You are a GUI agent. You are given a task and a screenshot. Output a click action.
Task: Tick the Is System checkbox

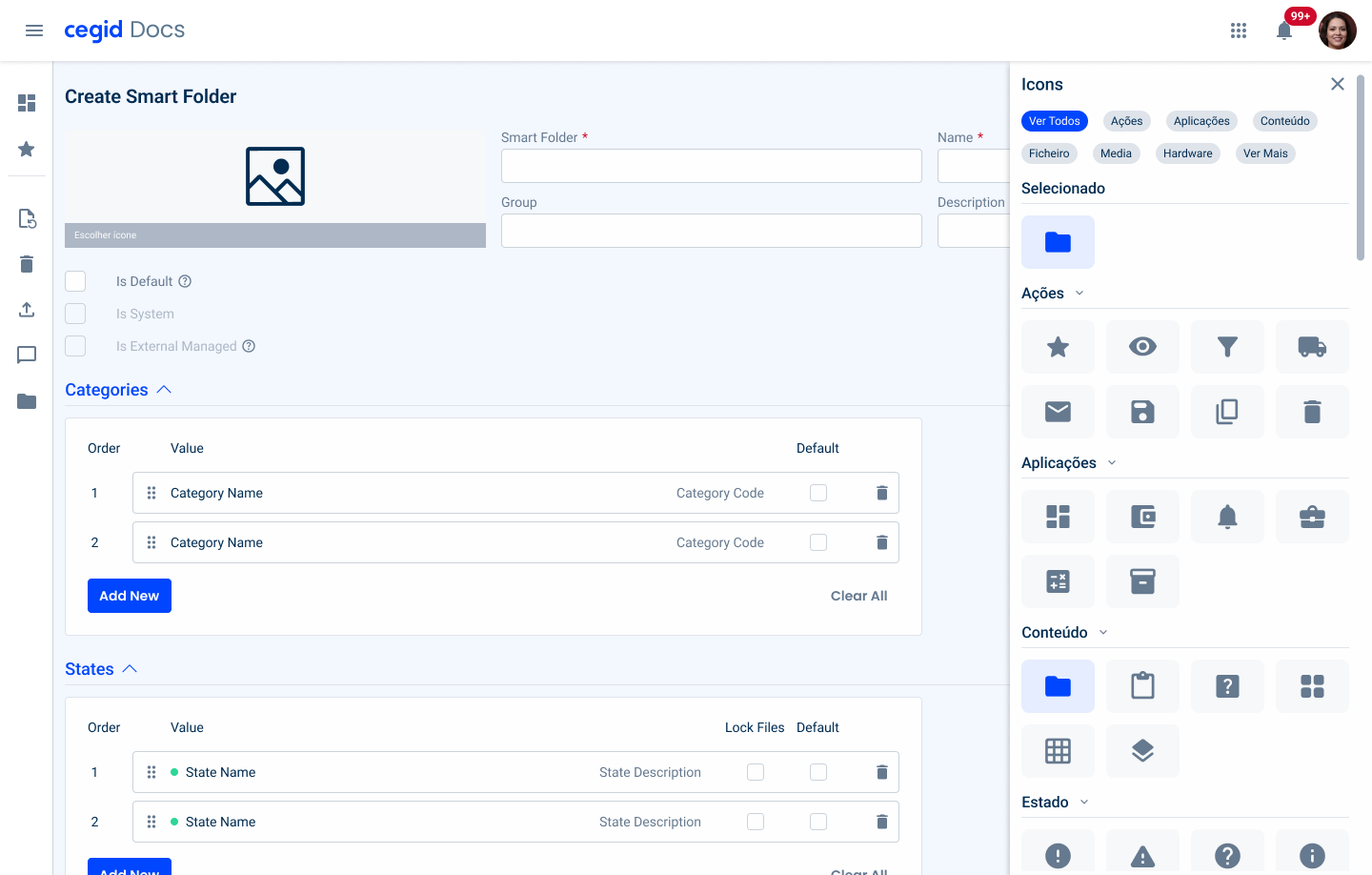[x=75, y=314]
